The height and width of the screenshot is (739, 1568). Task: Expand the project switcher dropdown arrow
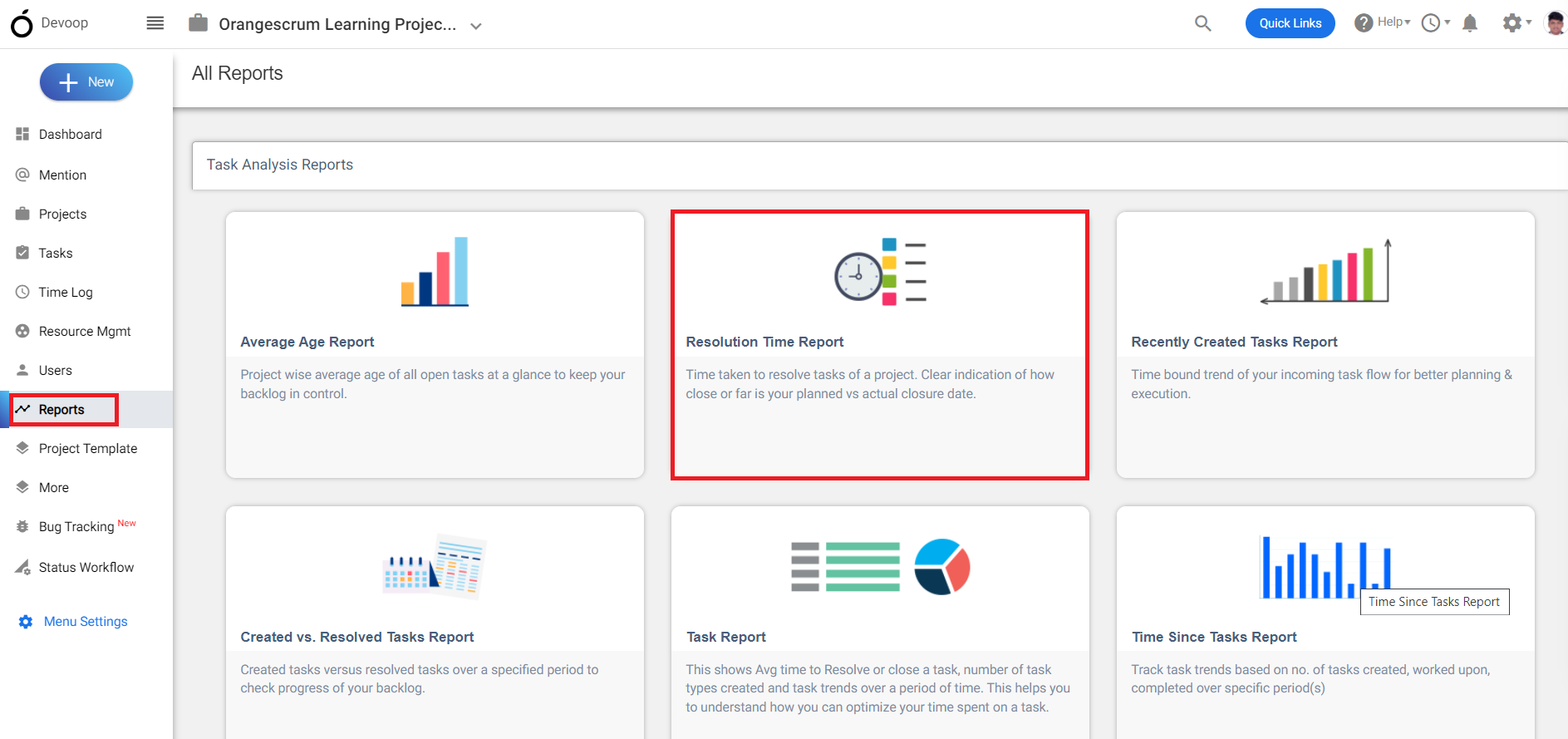click(x=476, y=26)
